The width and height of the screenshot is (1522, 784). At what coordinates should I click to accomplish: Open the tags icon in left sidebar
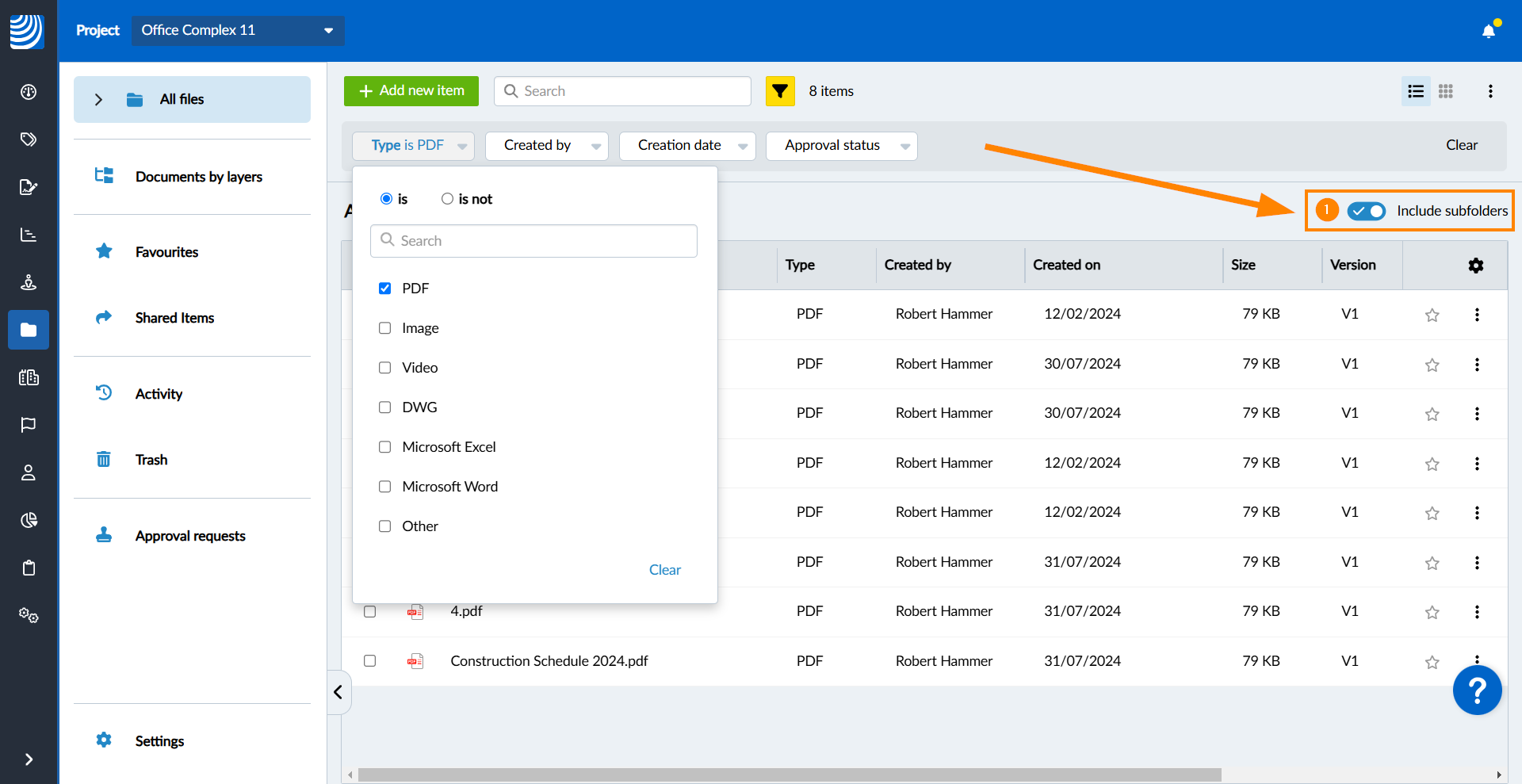pyautogui.click(x=29, y=140)
